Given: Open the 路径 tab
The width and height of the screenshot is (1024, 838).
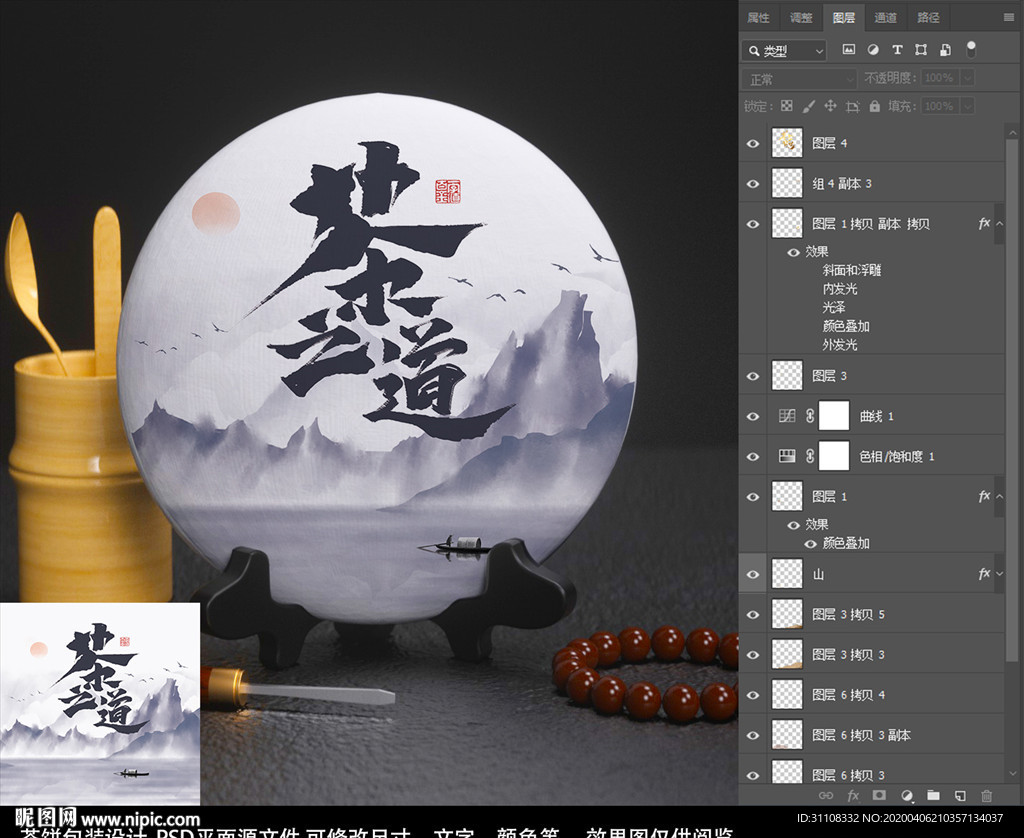Looking at the screenshot, I should tap(928, 18).
